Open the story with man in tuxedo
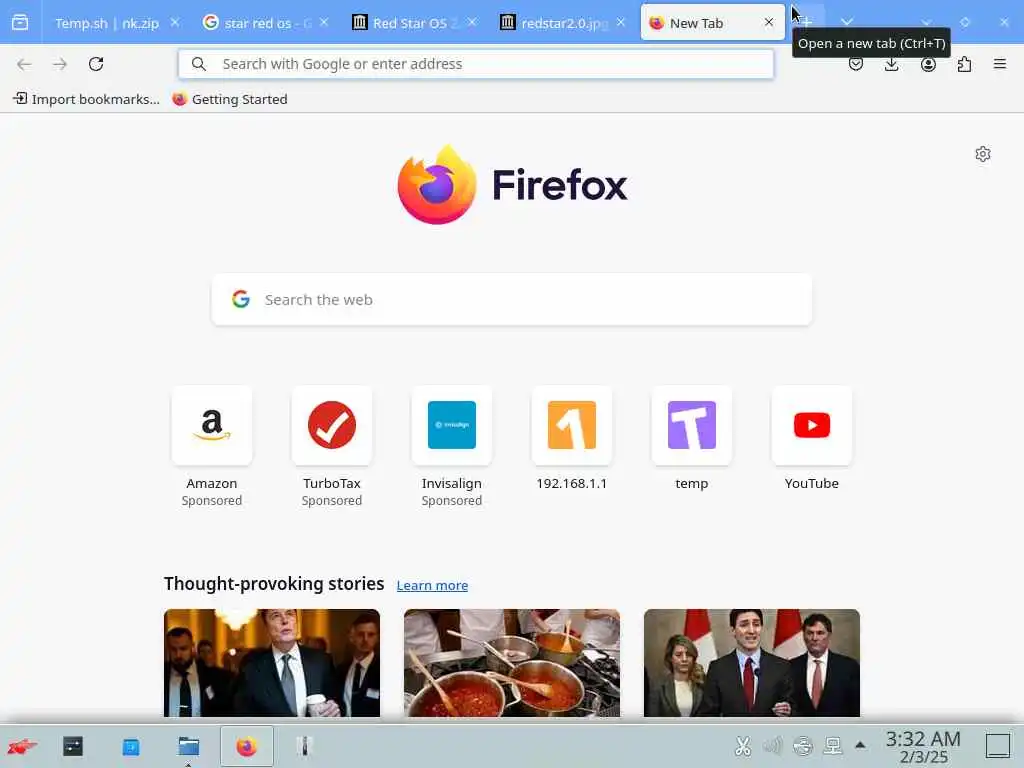1024x768 pixels. coord(272,663)
